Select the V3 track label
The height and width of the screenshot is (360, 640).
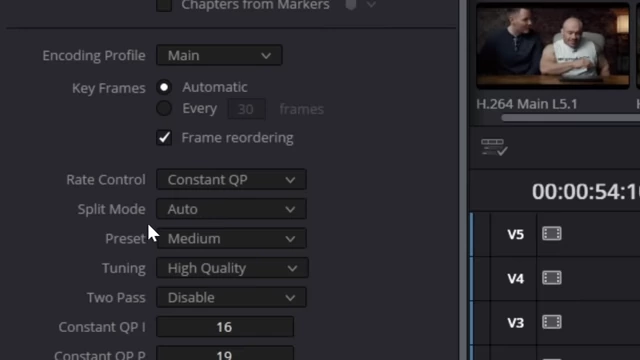pyautogui.click(x=516, y=323)
